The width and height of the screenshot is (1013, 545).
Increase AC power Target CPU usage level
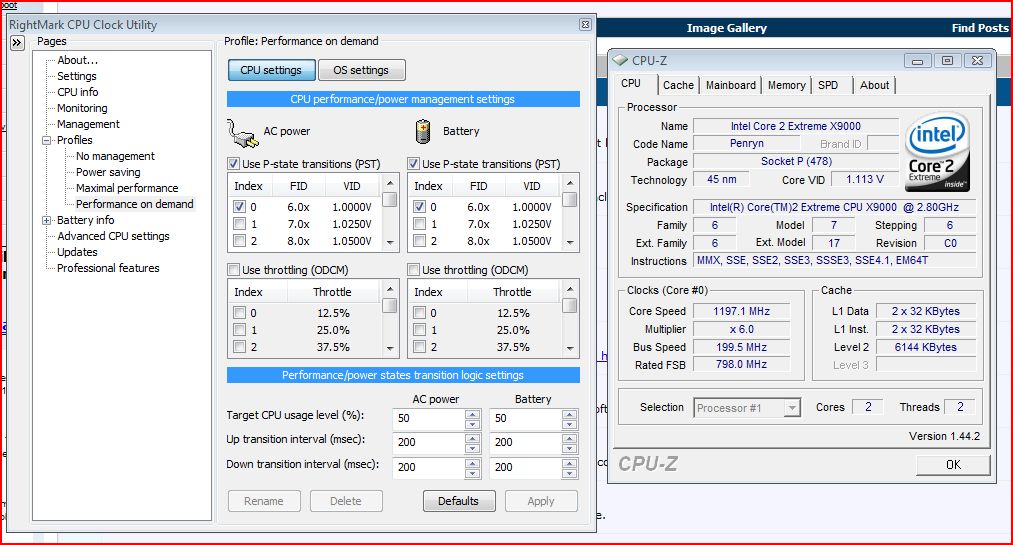(x=473, y=415)
